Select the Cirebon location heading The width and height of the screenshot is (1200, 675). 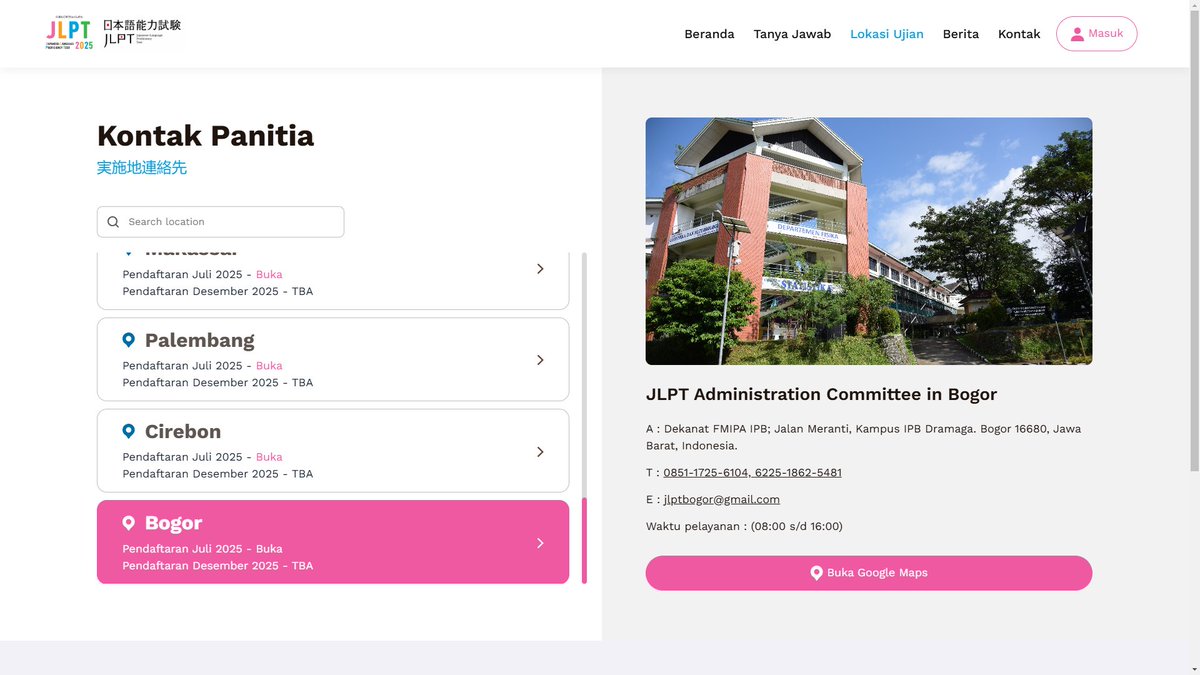pos(183,431)
